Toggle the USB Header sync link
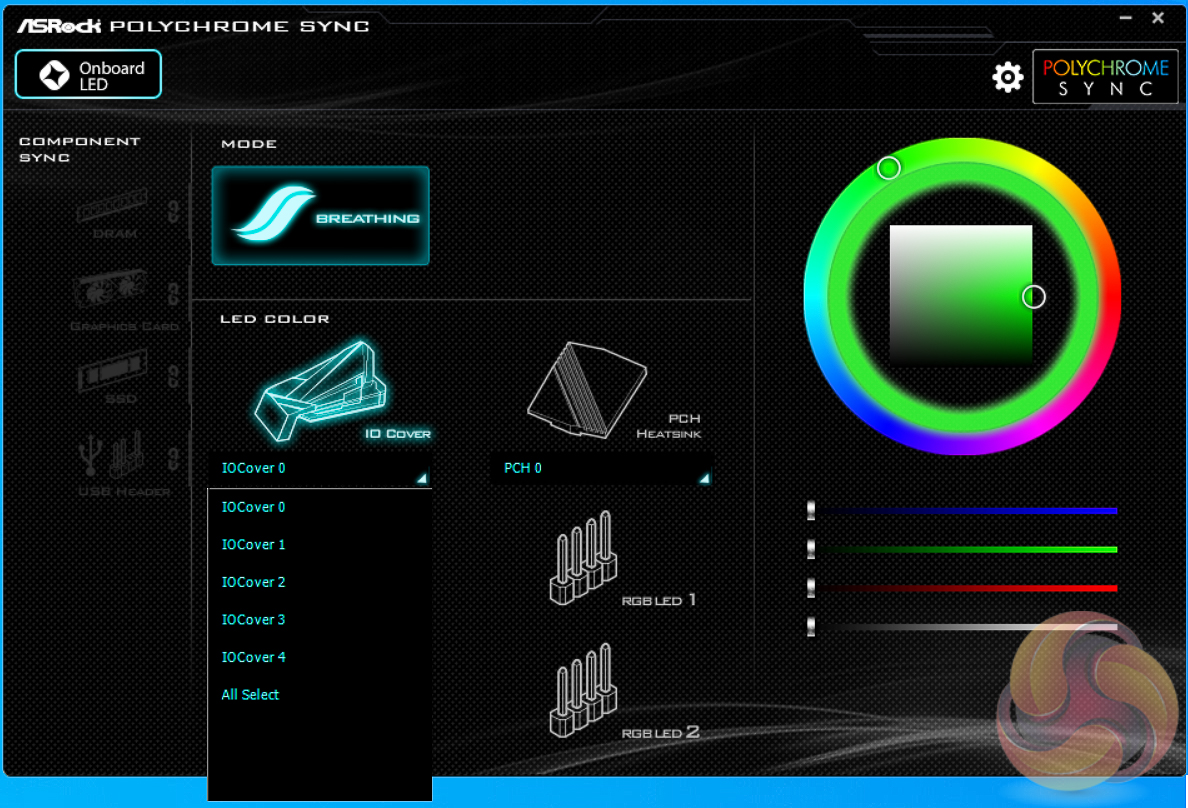The width and height of the screenshot is (1188, 808). click(174, 458)
